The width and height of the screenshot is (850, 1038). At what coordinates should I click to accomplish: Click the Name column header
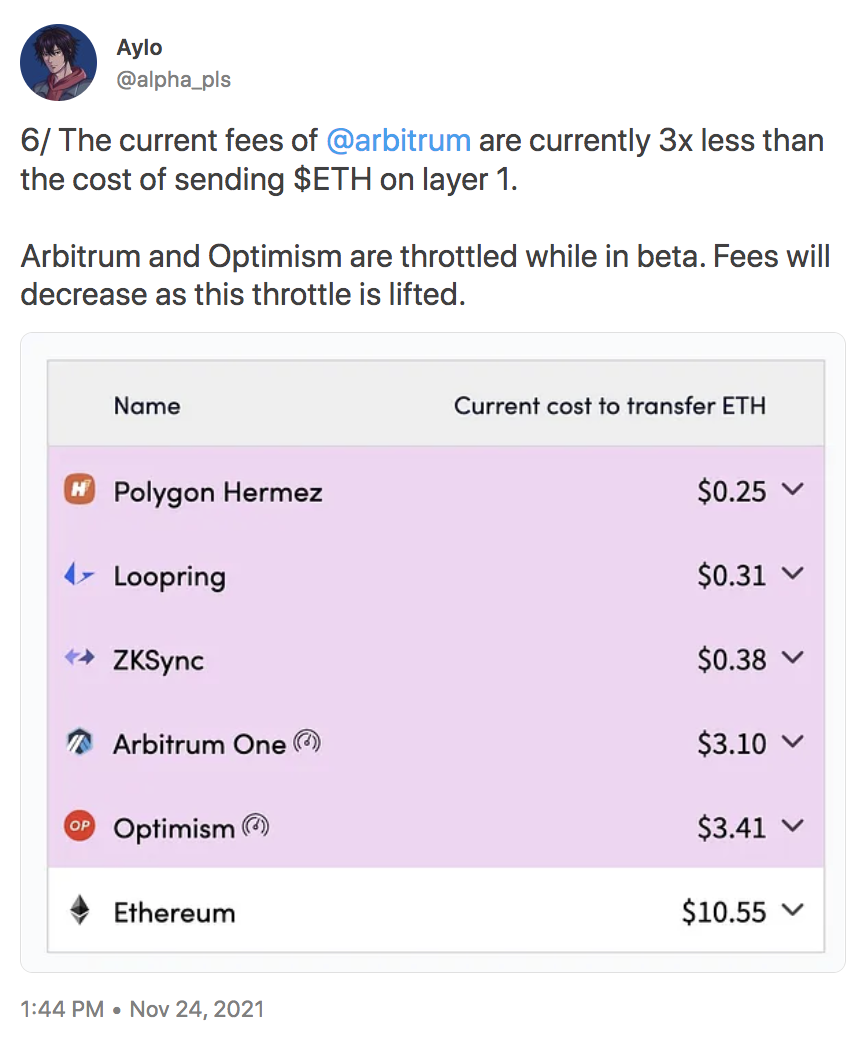click(147, 405)
